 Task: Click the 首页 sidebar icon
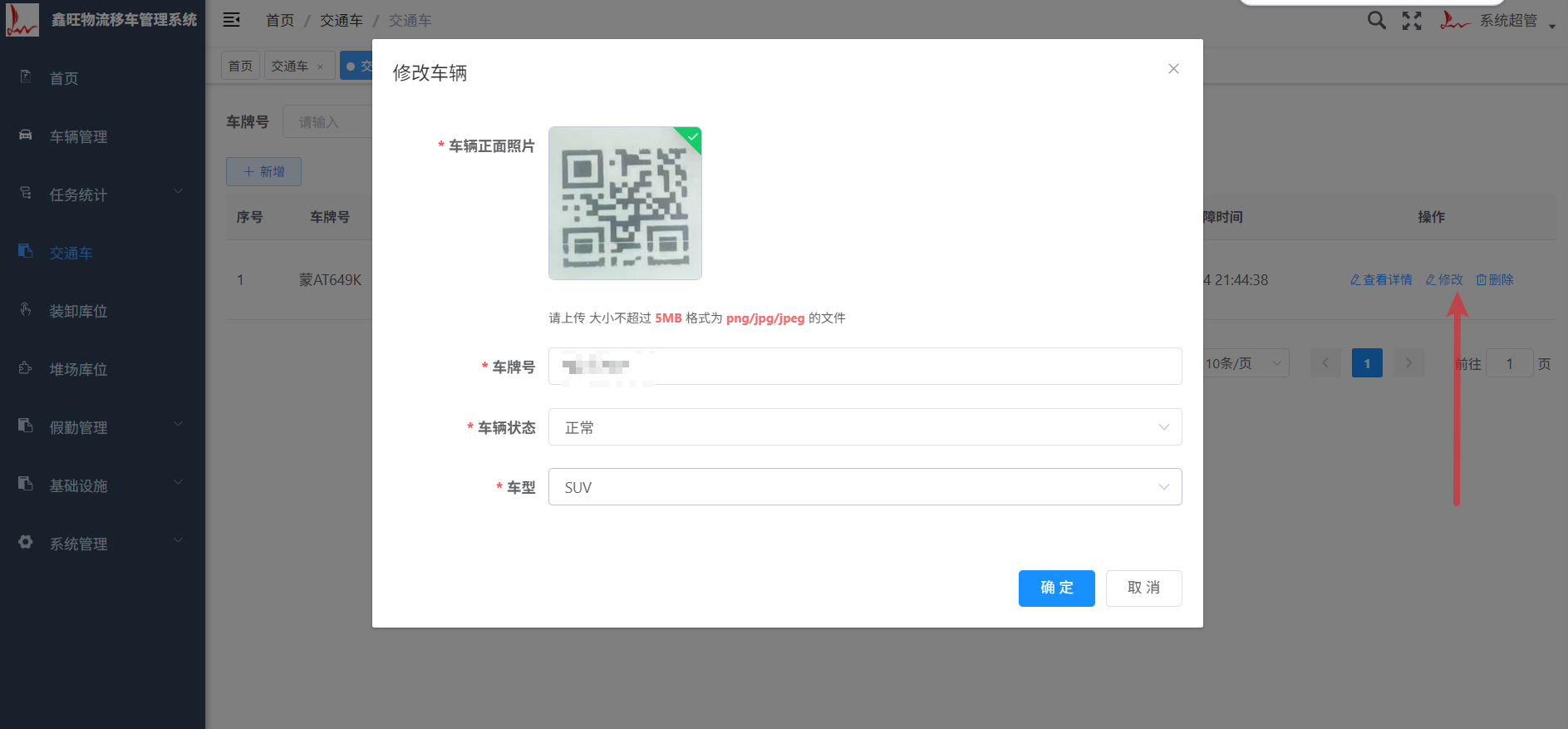click(26, 76)
